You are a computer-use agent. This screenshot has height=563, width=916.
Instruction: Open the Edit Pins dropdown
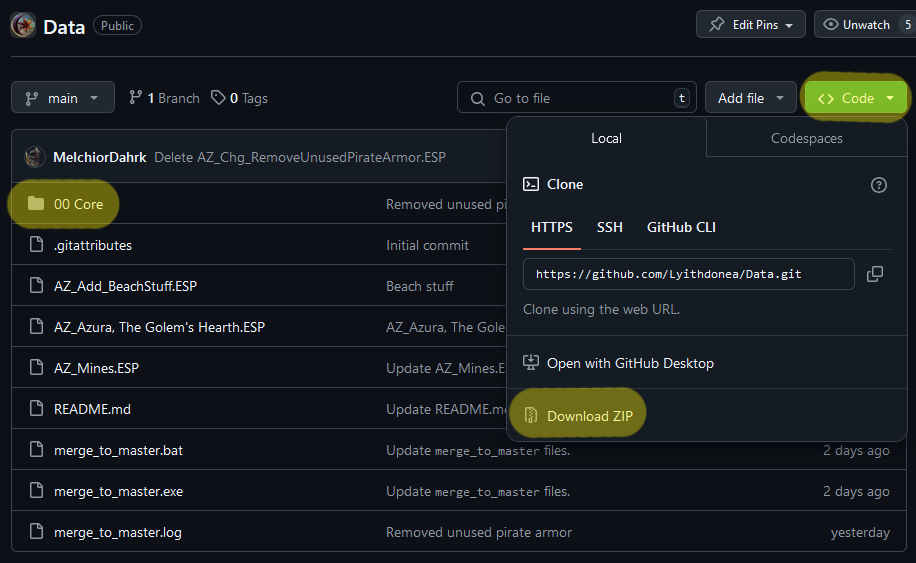[751, 25]
